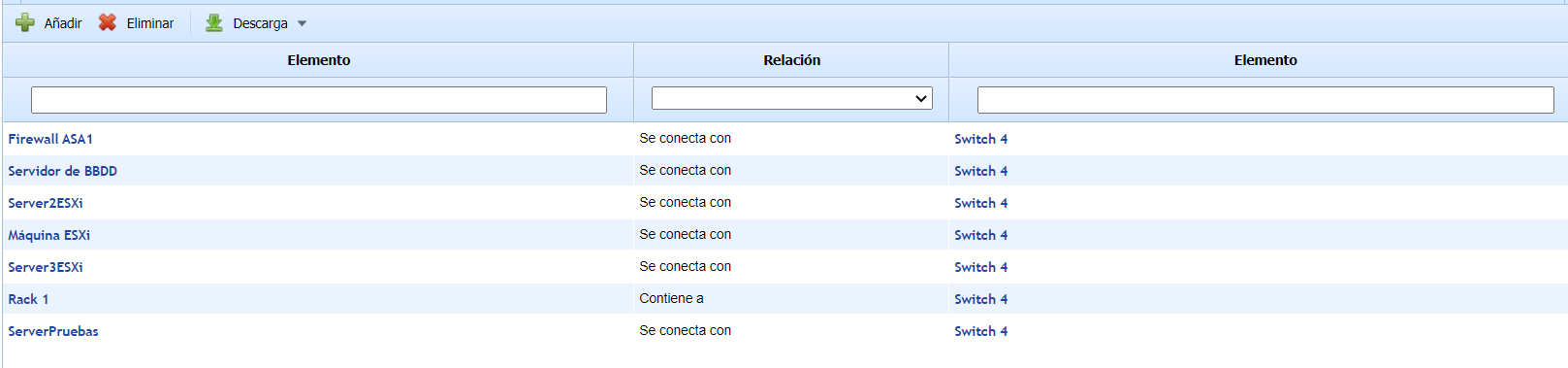This screenshot has height=368, width=1568.
Task: Focus the right Elemento filter field
Action: [1265, 100]
